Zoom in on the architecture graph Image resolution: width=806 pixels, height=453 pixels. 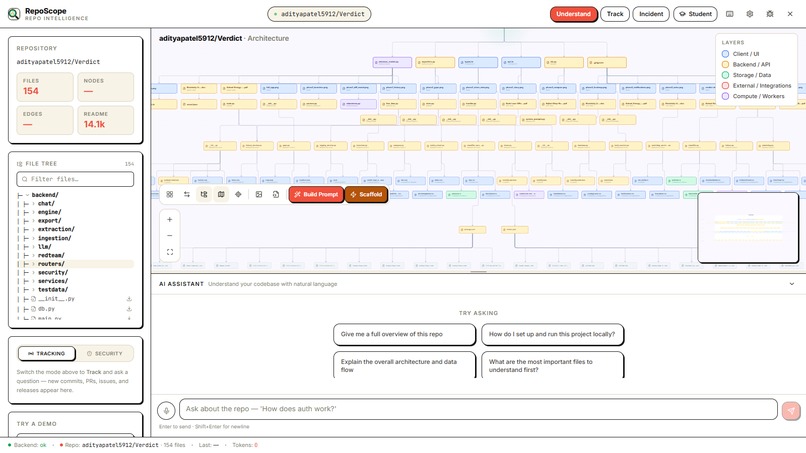coord(170,220)
